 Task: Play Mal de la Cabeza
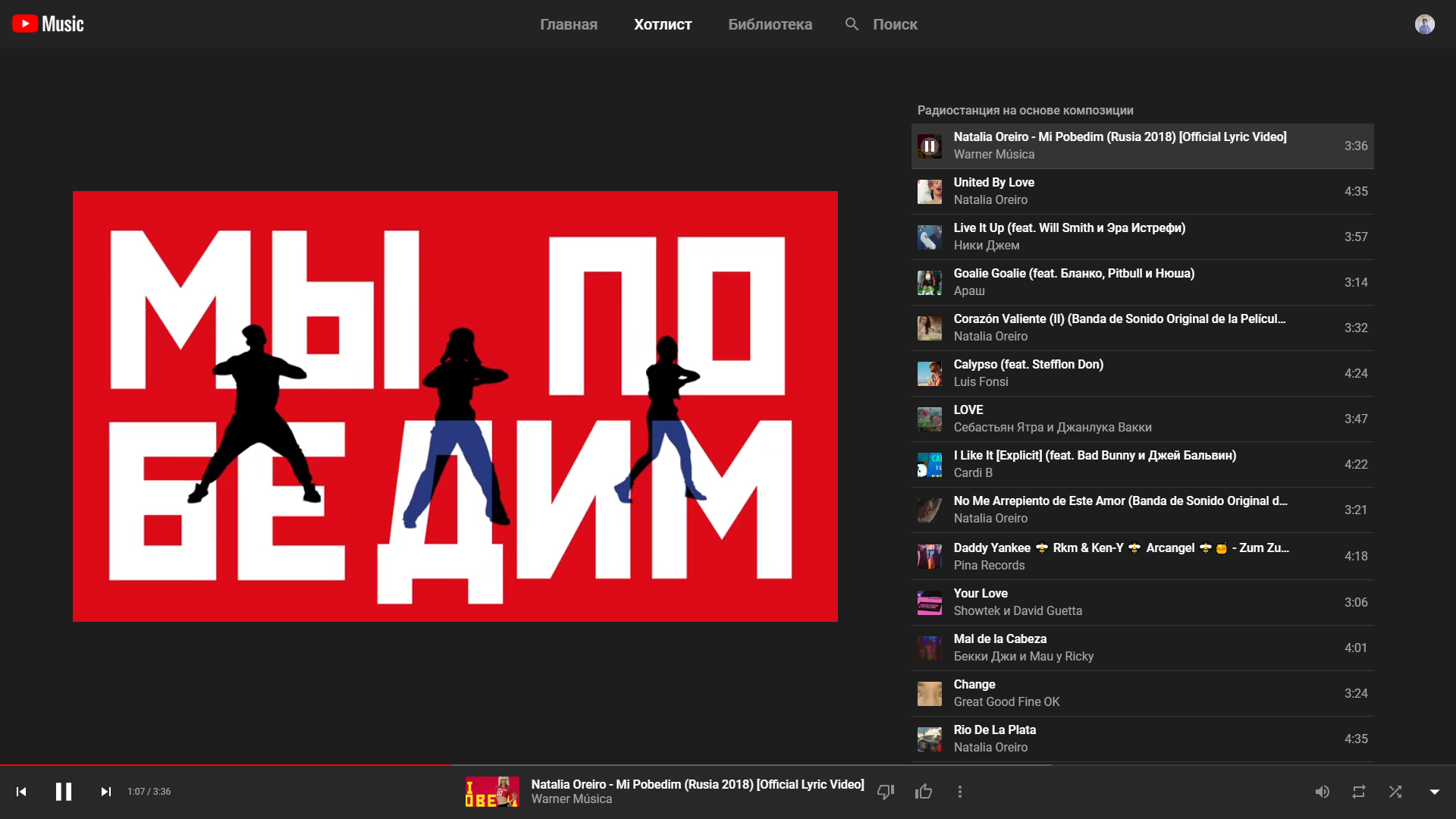1142,648
